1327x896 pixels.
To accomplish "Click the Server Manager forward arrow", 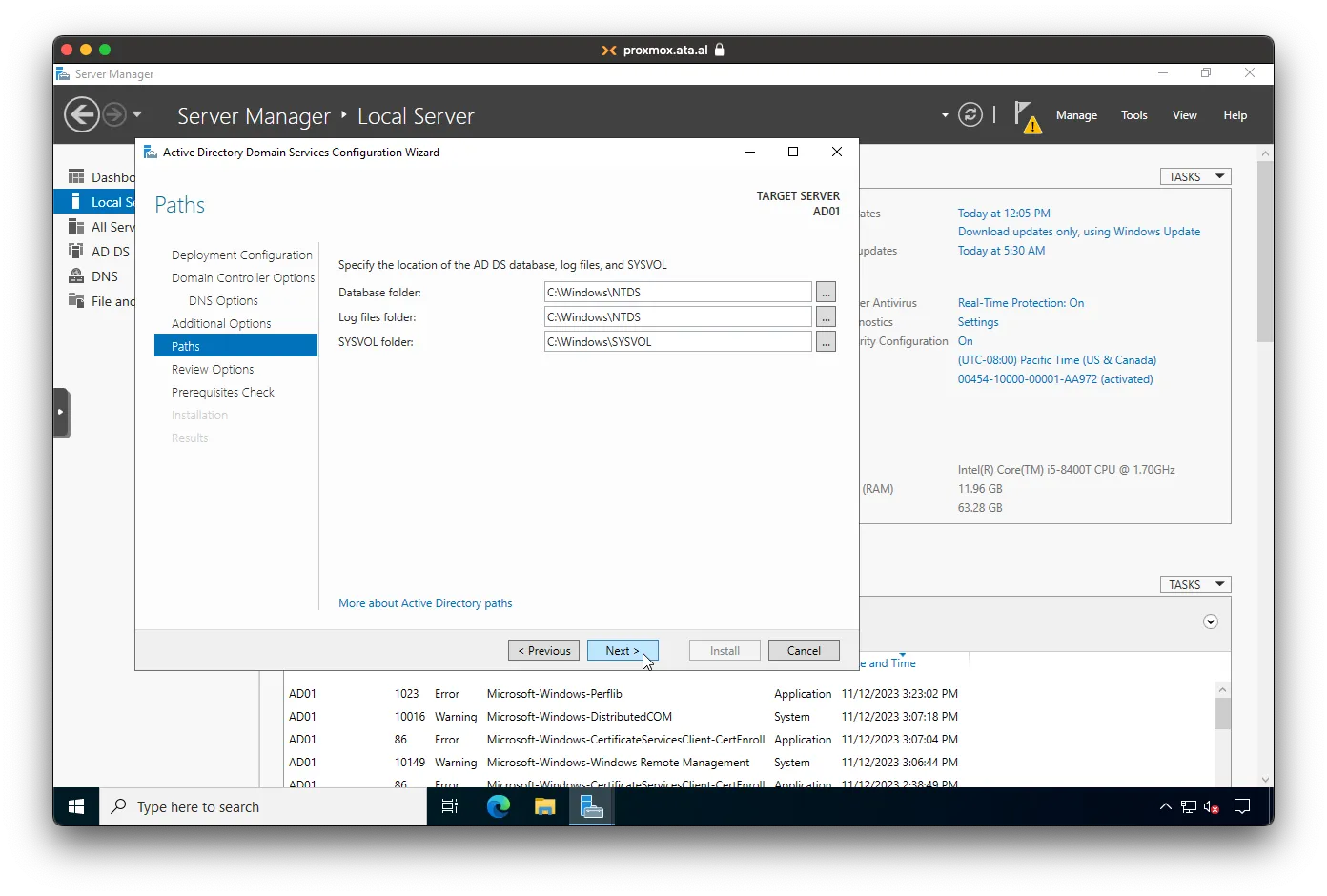I will (x=113, y=115).
